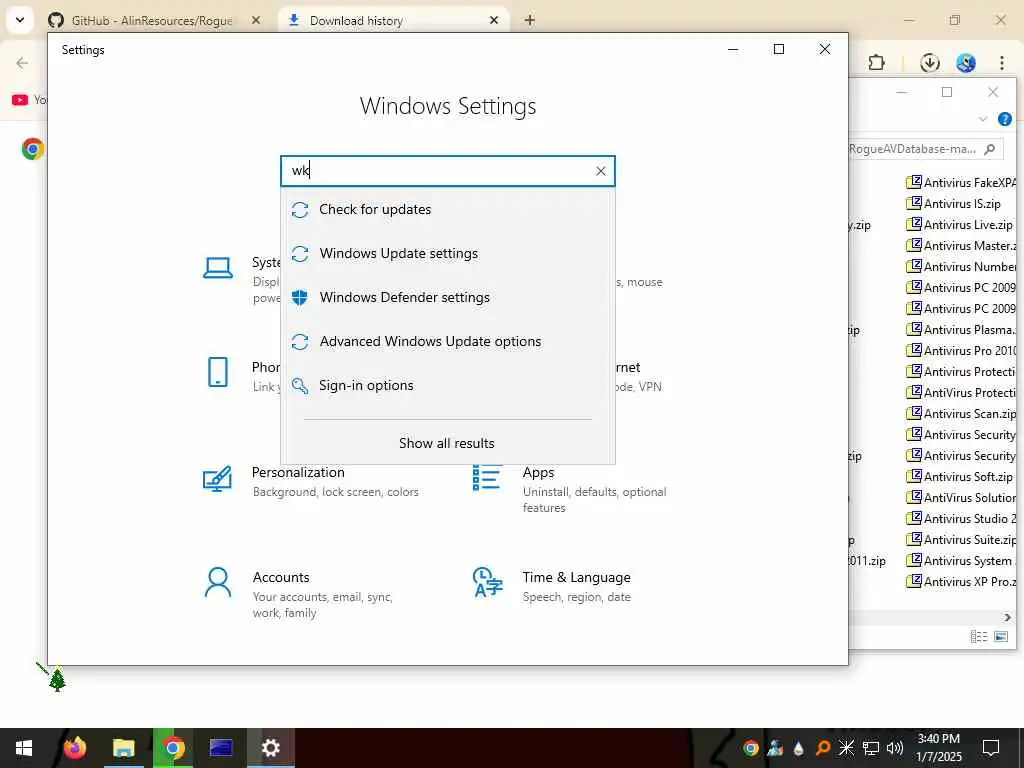Viewport: 1024px width, 768px height.
Task: Open Explorer help question mark icon
Action: [x=1004, y=119]
